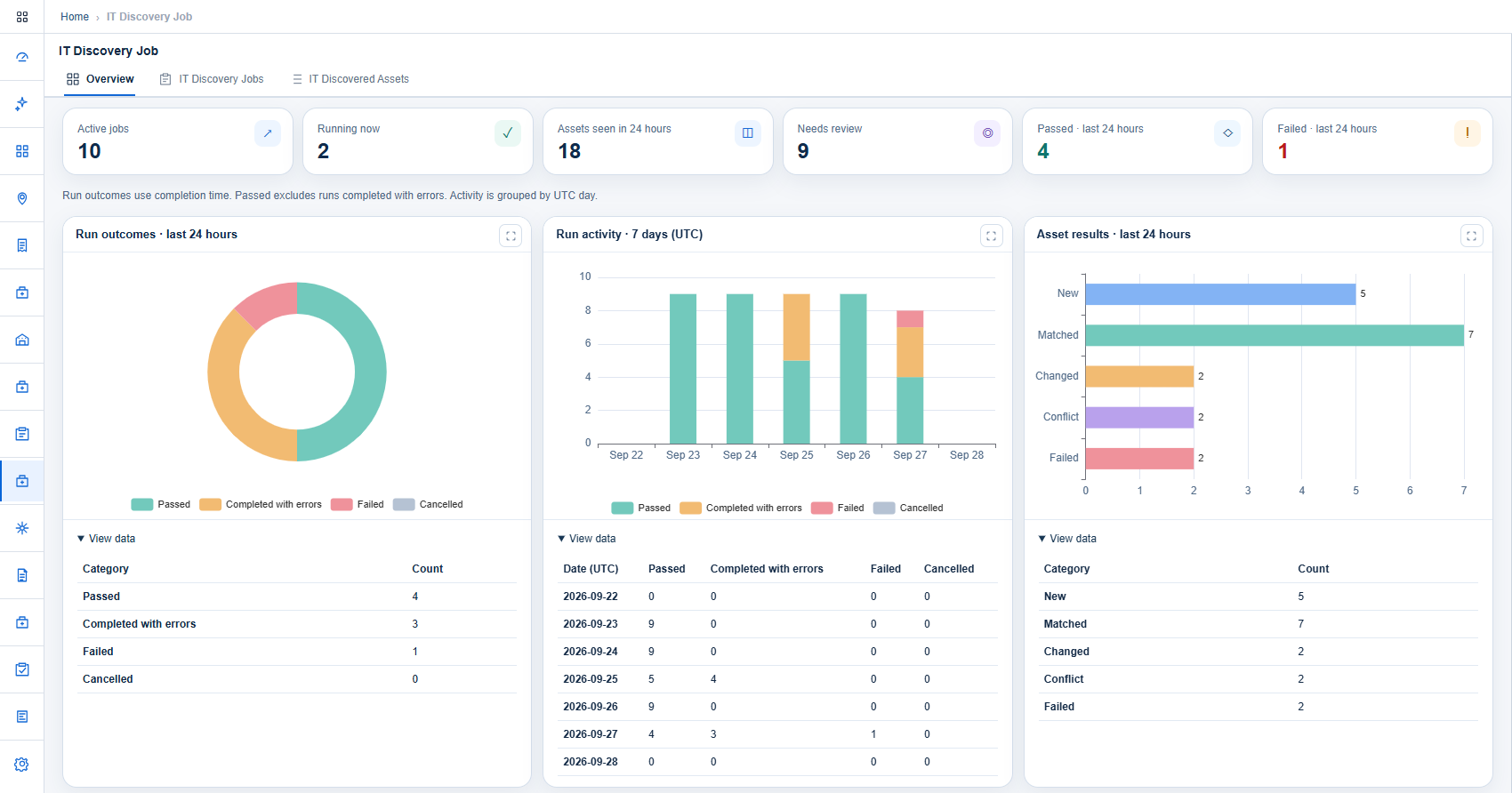1512x793 pixels.
Task: Open the clipboard-with-checkmark sidebar icon
Action: click(x=22, y=669)
